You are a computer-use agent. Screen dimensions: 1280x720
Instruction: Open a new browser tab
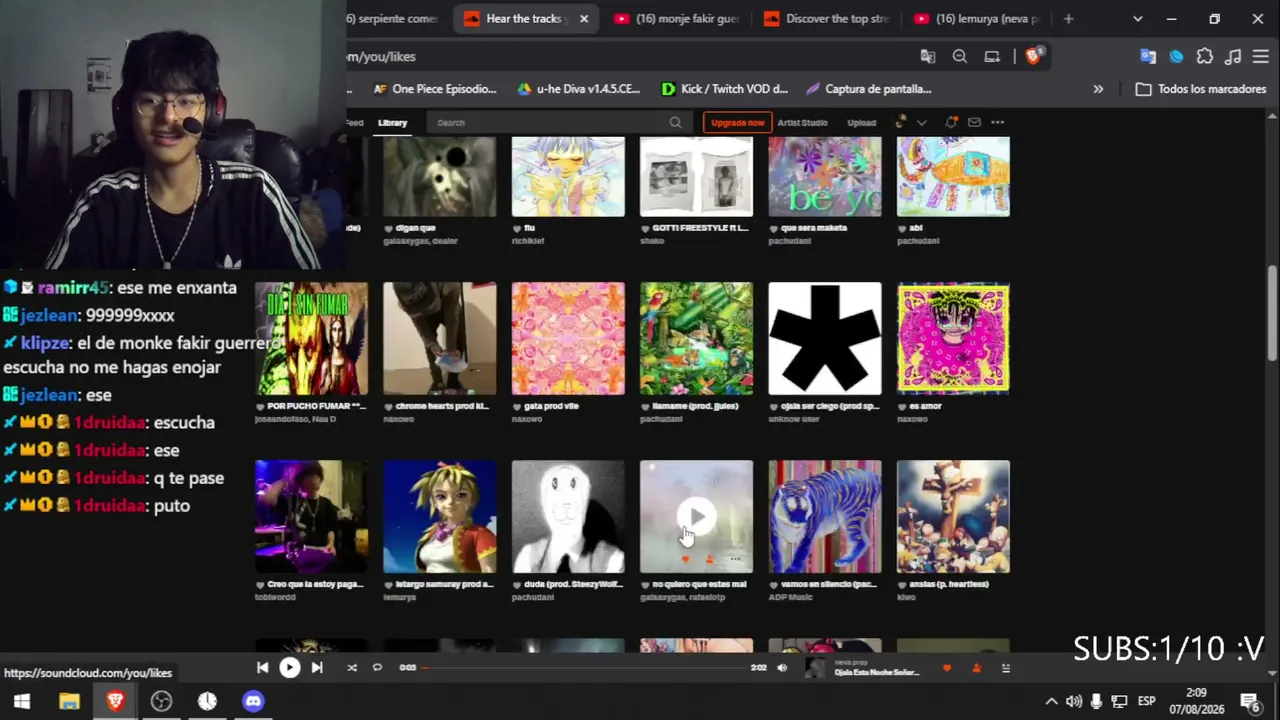pos(1068,19)
